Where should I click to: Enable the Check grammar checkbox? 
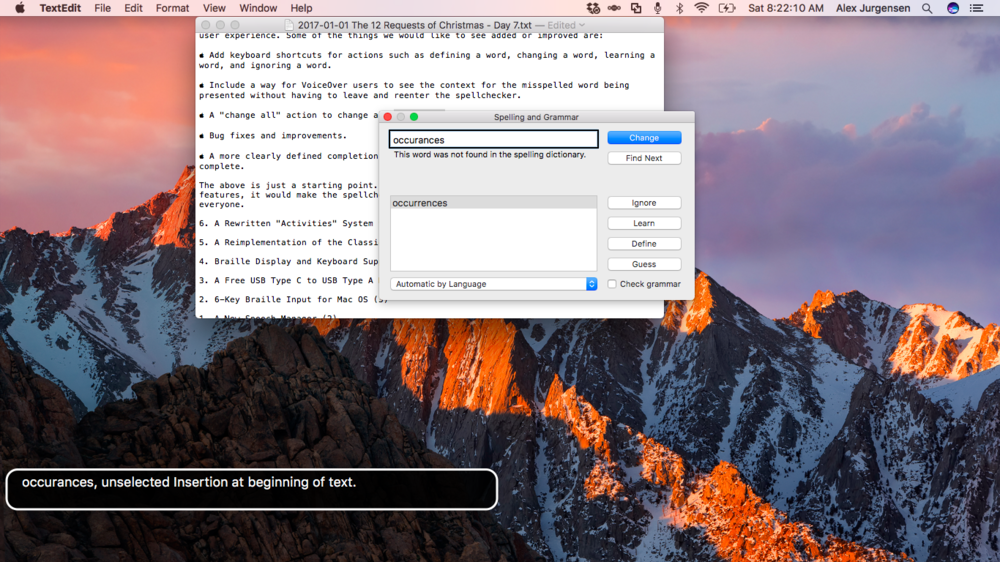pyautogui.click(x=612, y=284)
